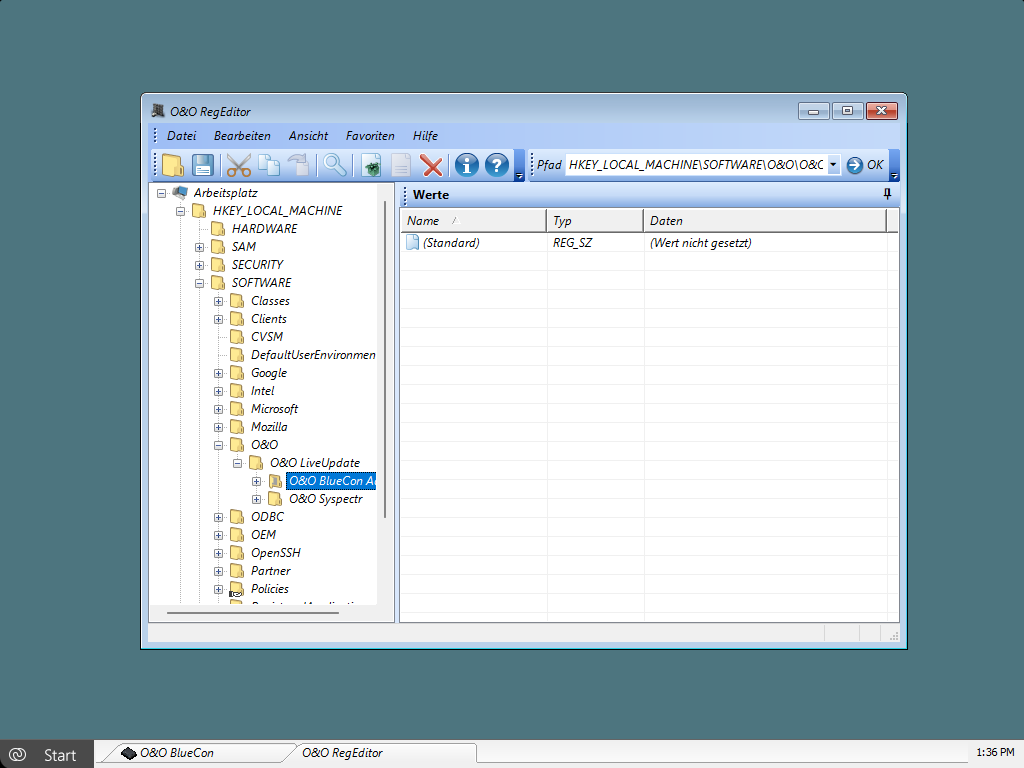Select the (Standard) value row
1024x768 pixels.
coord(450,243)
